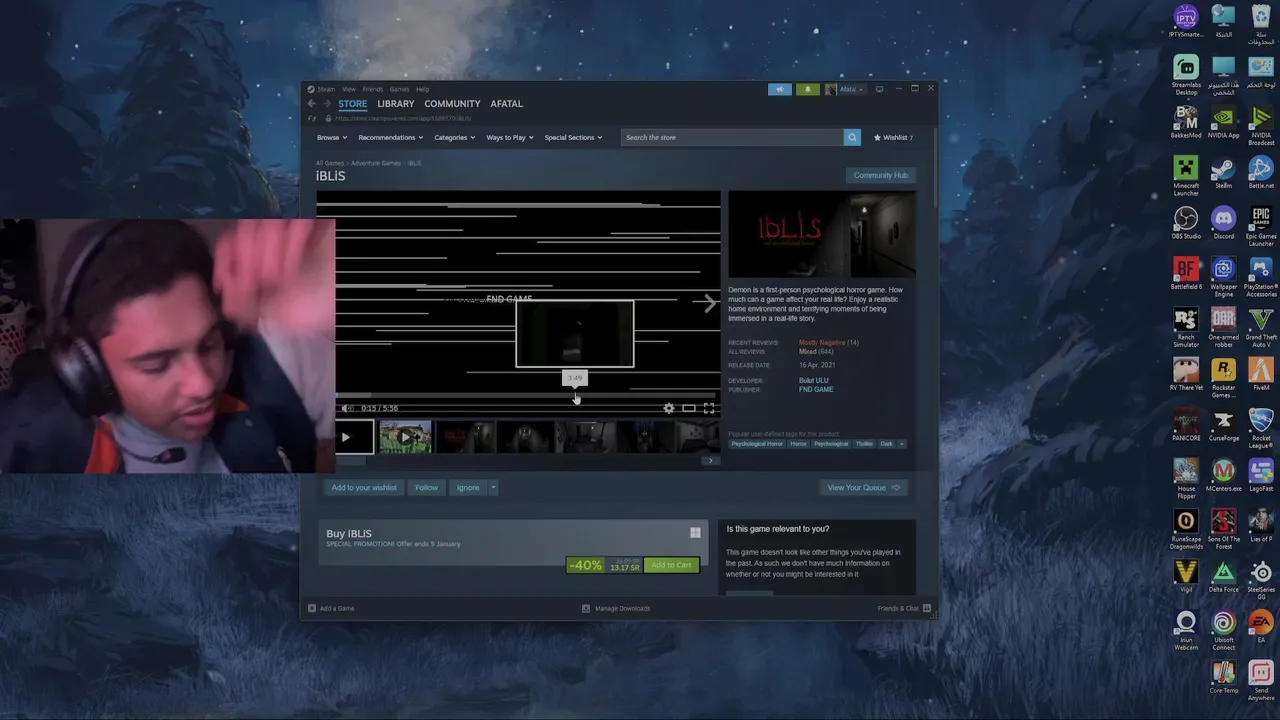1280x720 pixels.
Task: Open the Games menu
Action: click(x=399, y=89)
